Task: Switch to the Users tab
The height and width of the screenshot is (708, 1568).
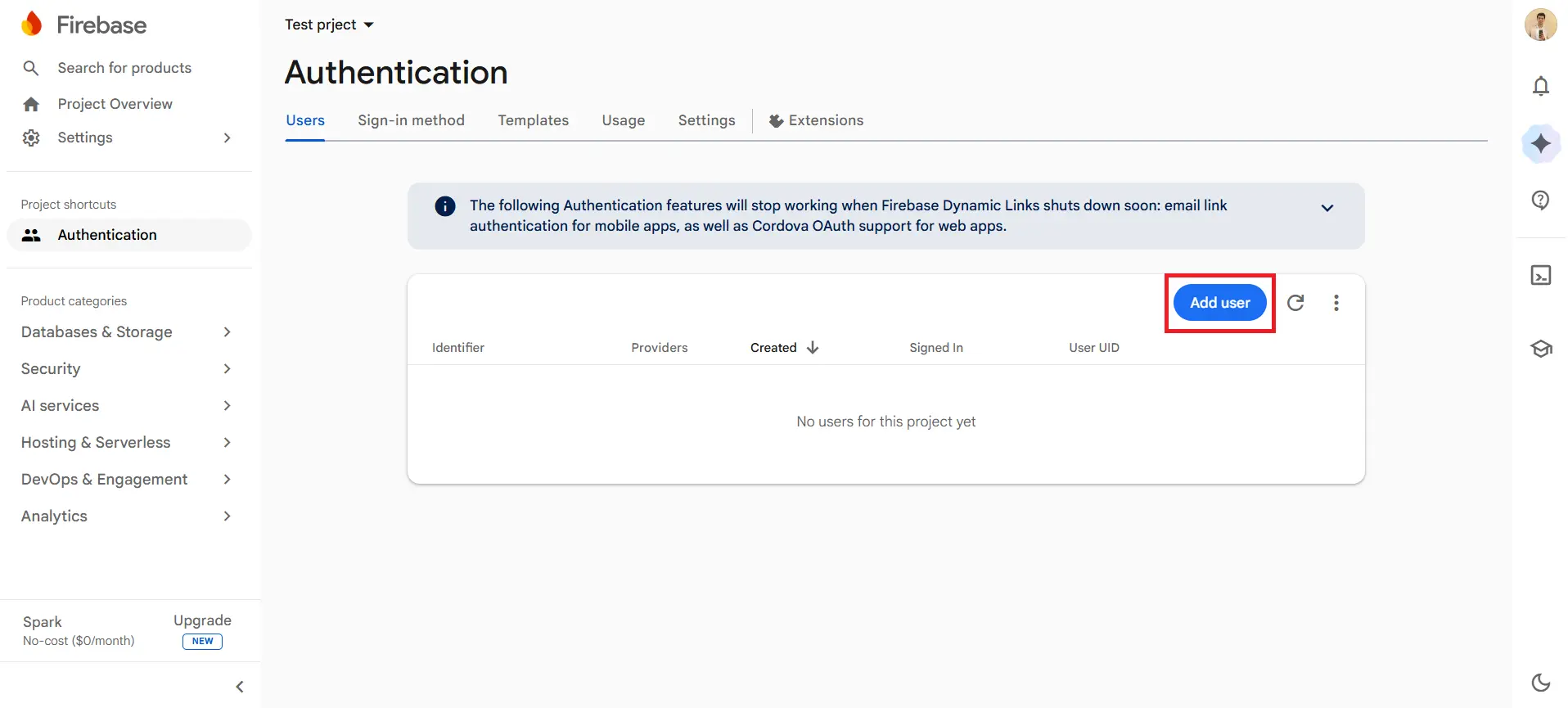Action: 305,120
